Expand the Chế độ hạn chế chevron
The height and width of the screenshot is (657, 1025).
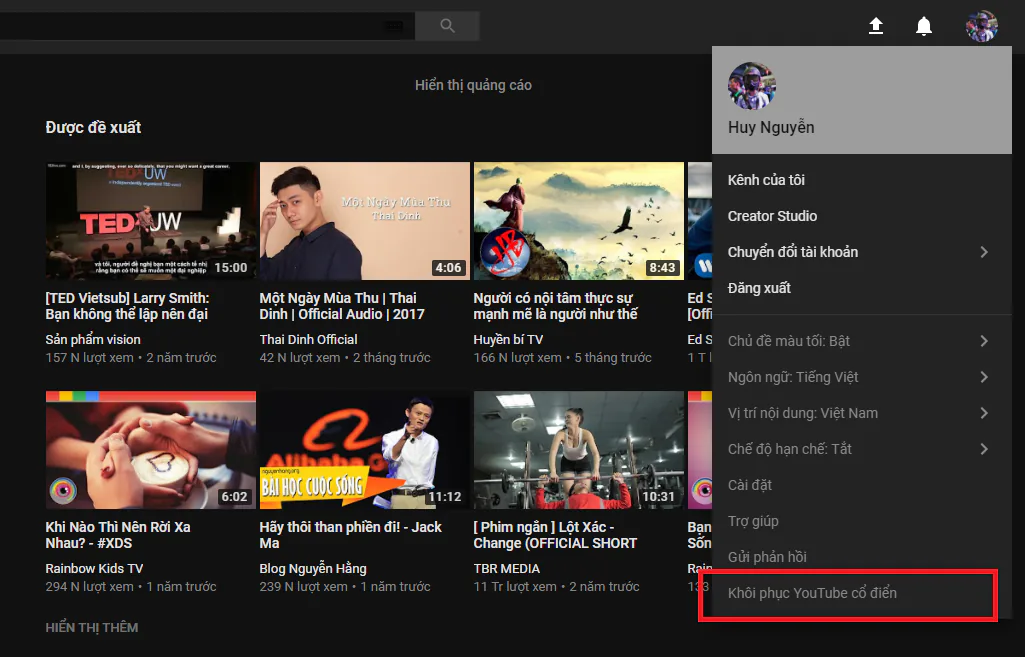pyautogui.click(x=984, y=448)
